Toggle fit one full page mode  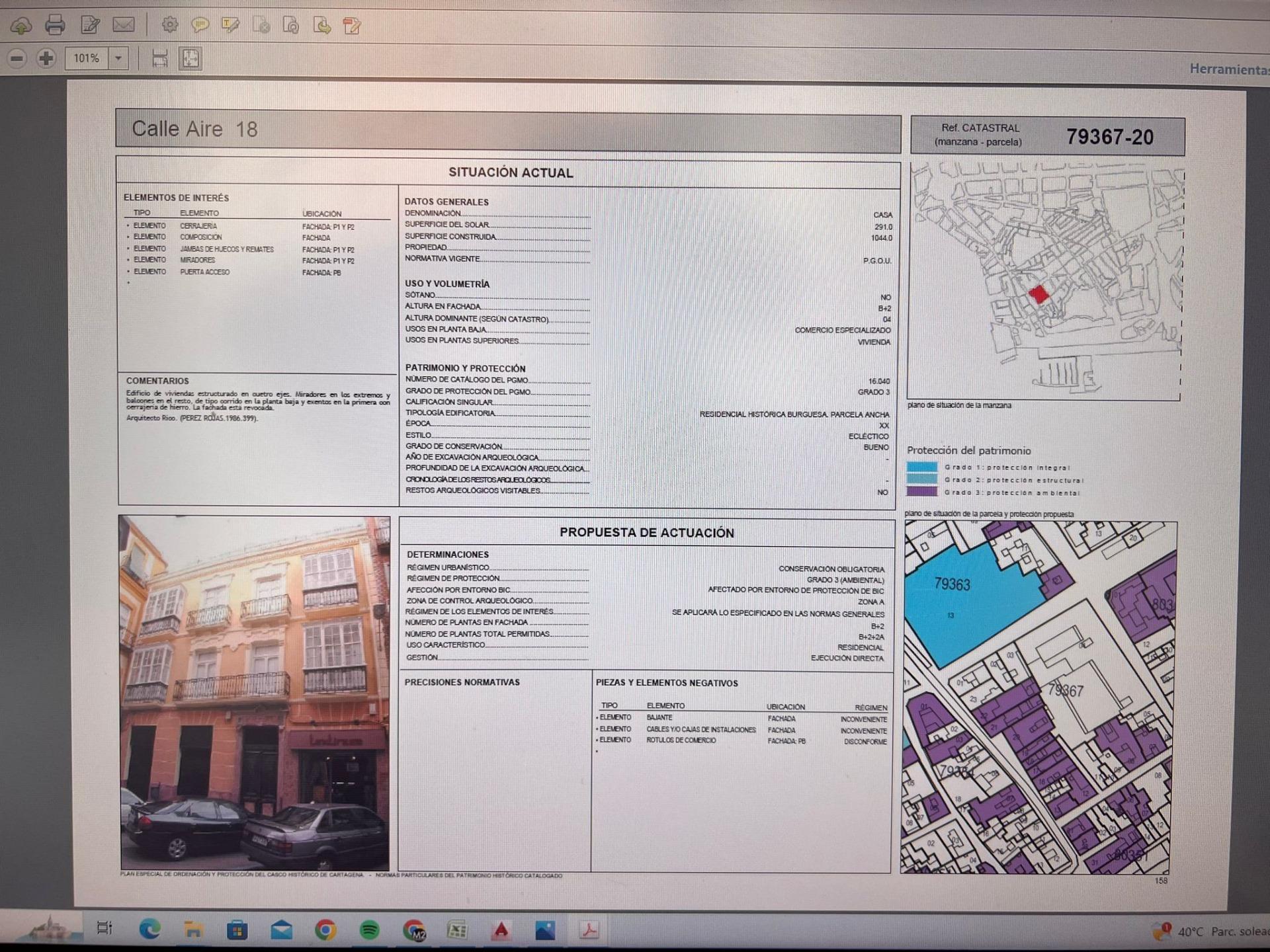pos(190,58)
